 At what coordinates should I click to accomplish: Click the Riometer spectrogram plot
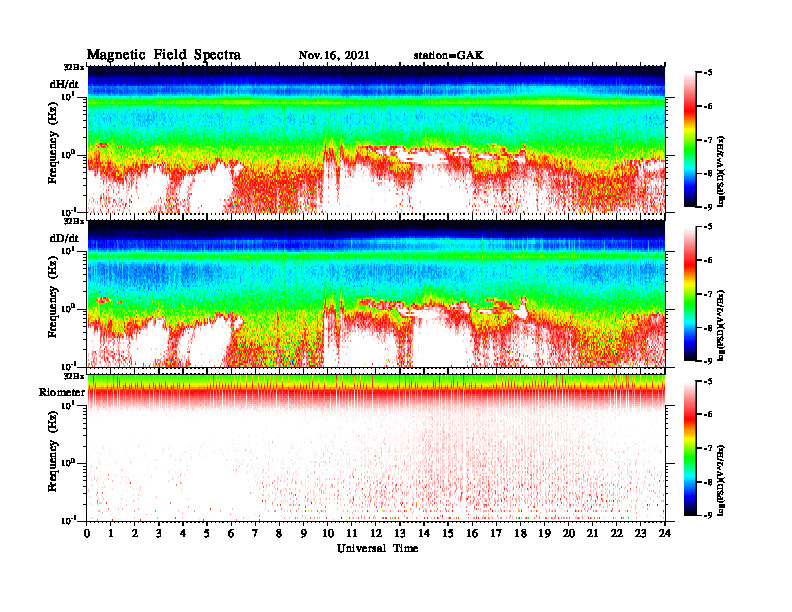376,448
